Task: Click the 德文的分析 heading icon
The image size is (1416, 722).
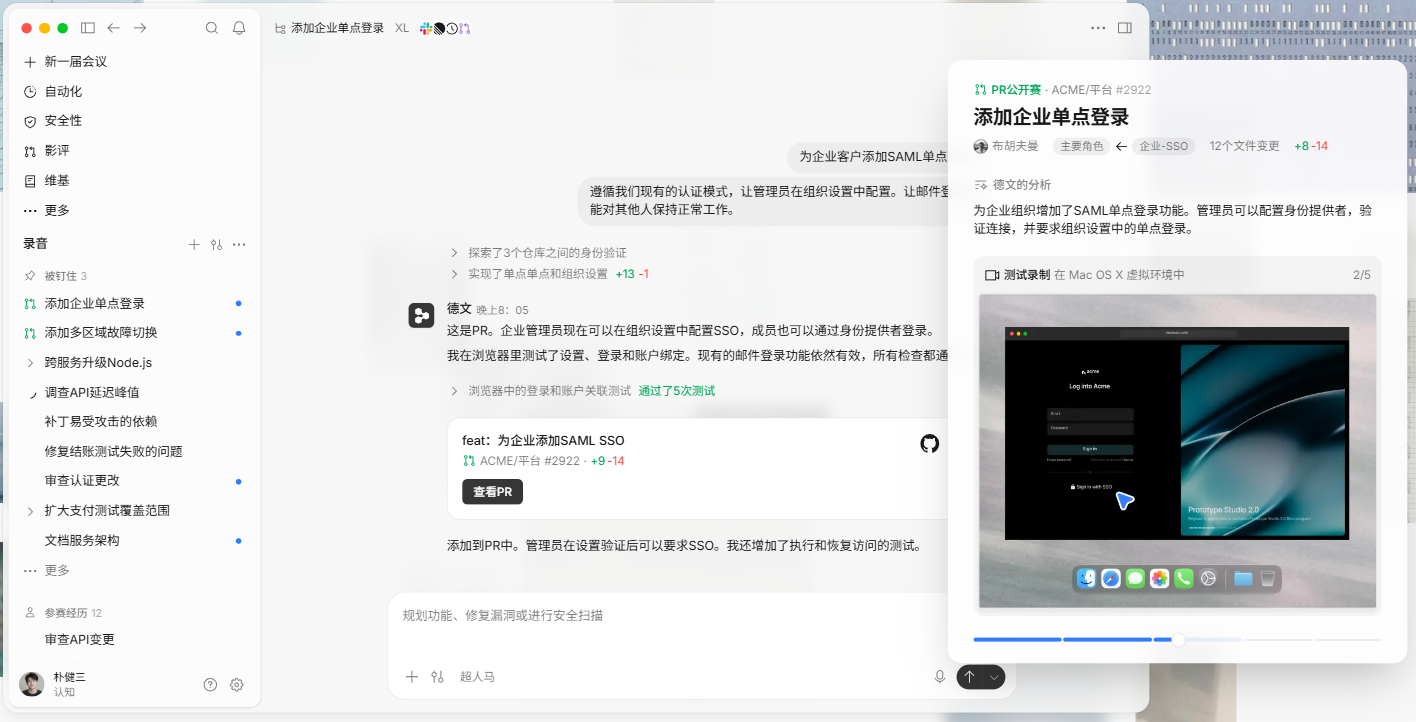Action: click(981, 185)
